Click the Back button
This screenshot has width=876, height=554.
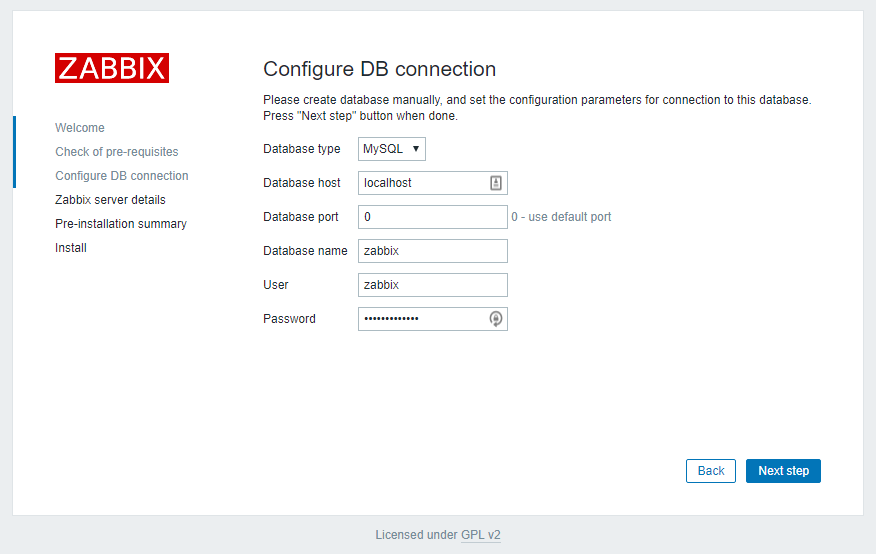711,471
